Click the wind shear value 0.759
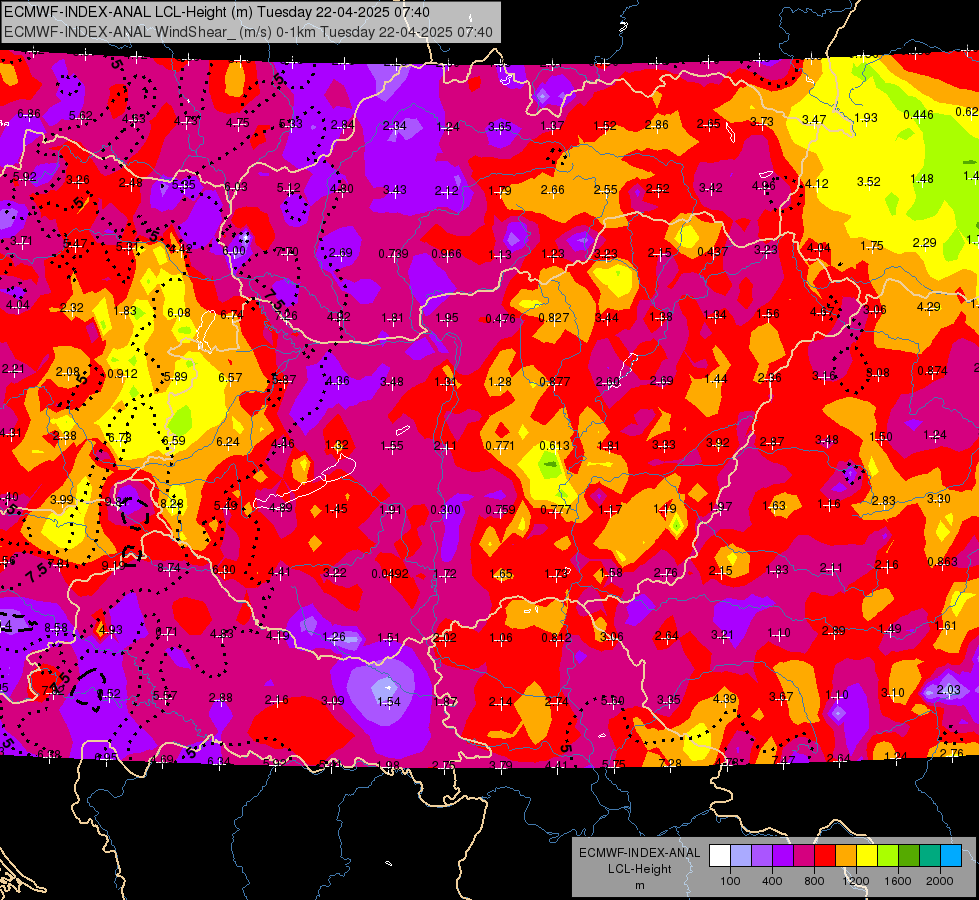This screenshot has width=979, height=900. point(501,510)
